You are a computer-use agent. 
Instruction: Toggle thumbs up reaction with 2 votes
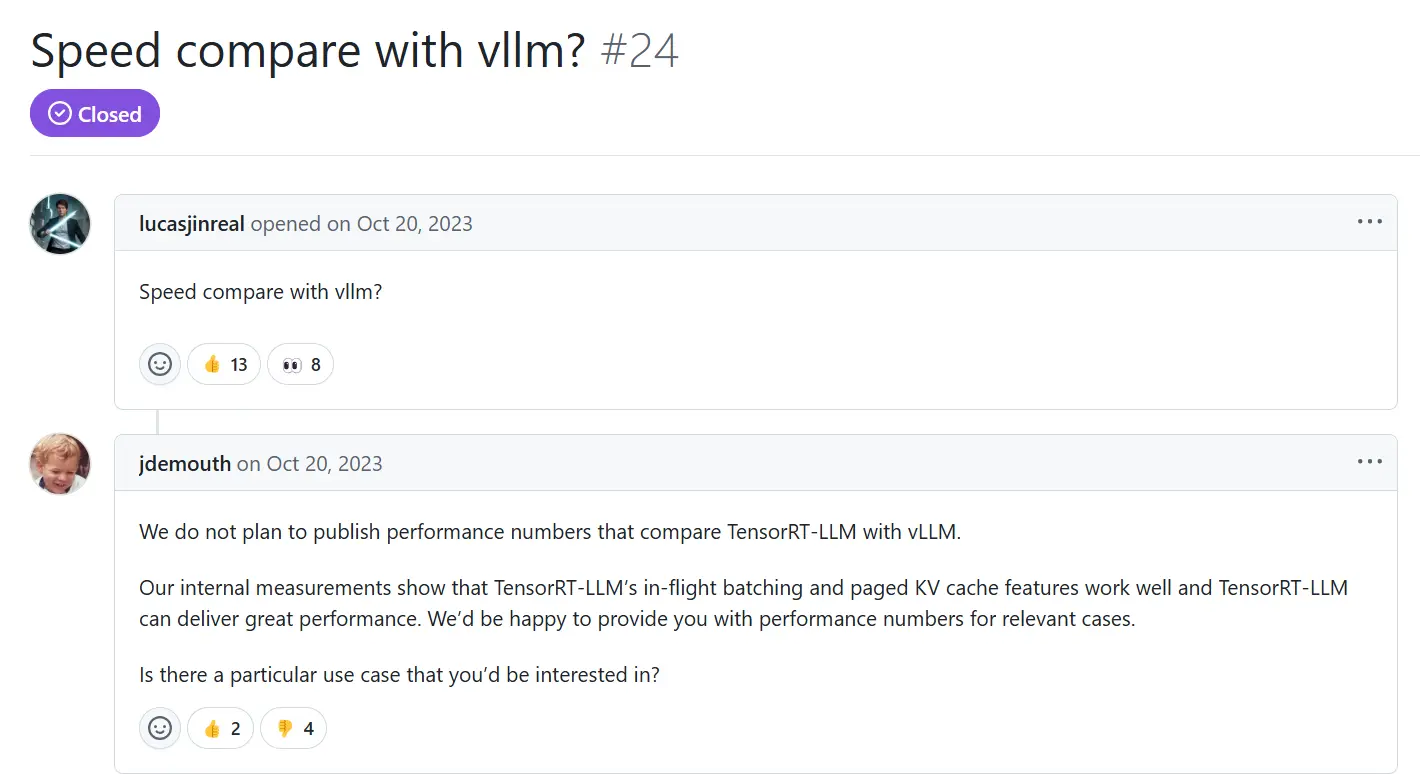point(221,729)
